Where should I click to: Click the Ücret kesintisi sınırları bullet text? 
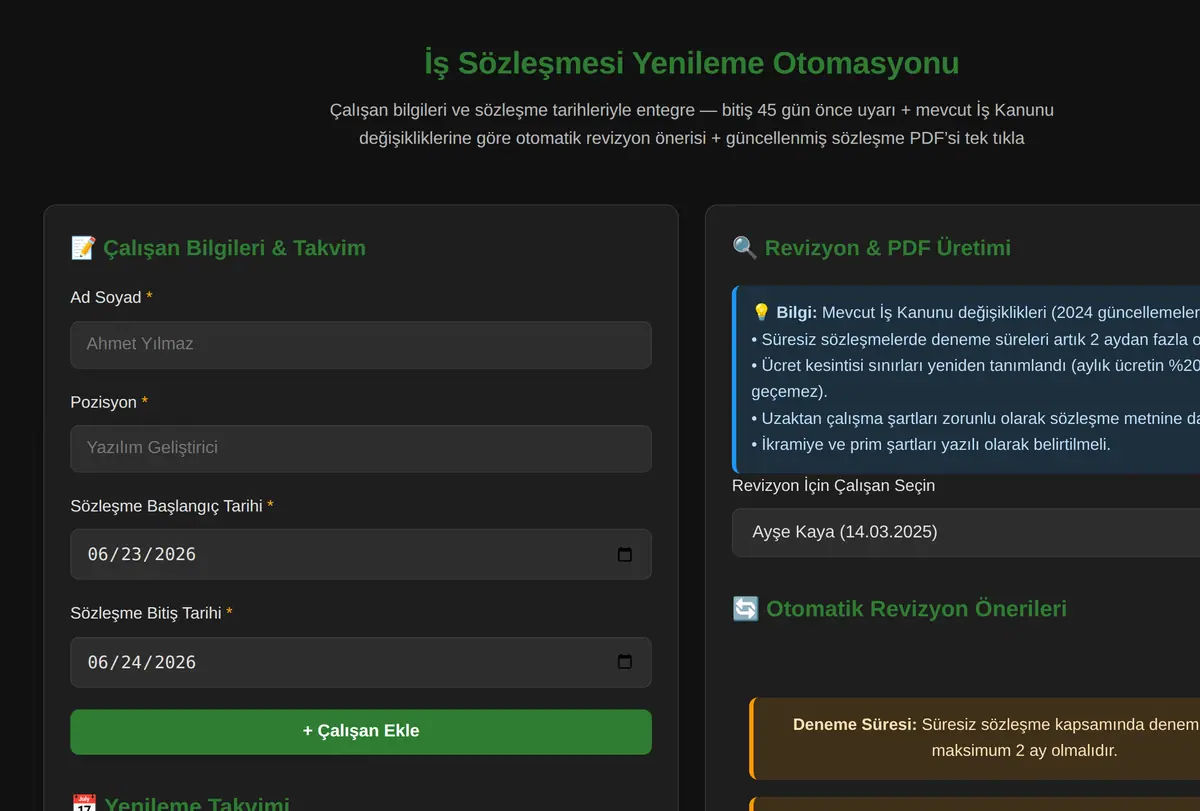click(x=976, y=378)
